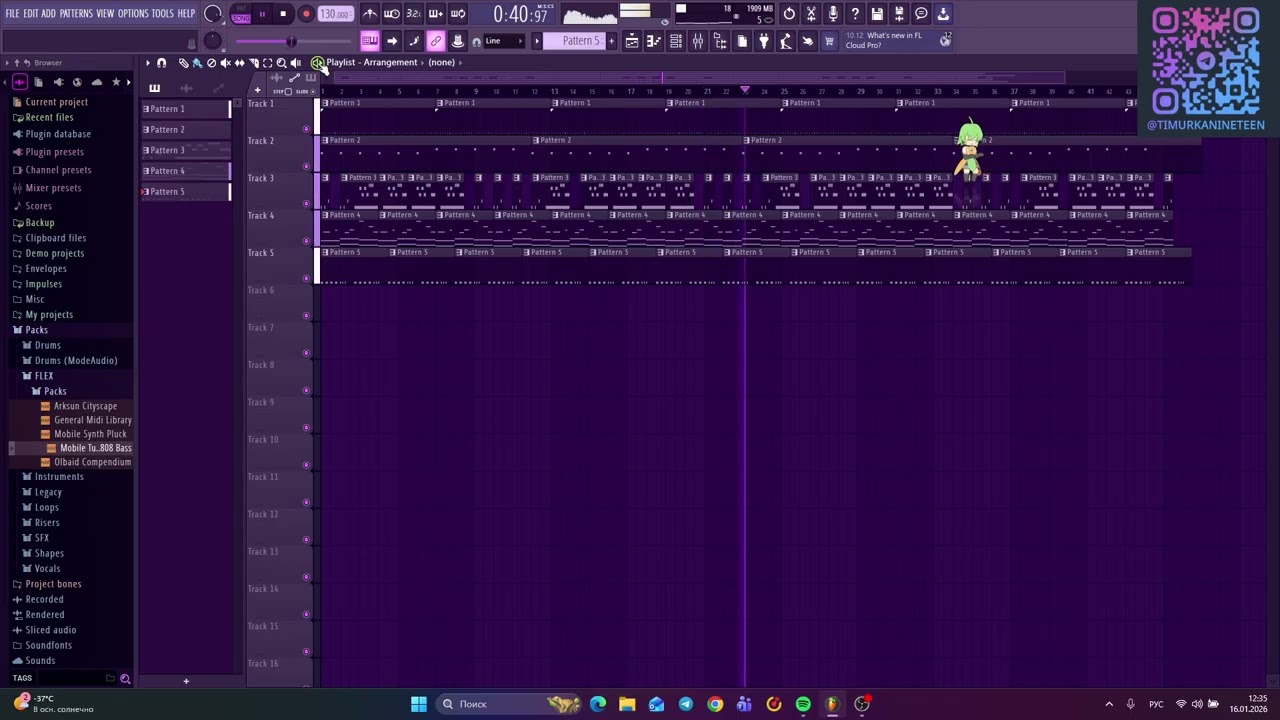Screen dimensions: 1280x720
Task: Select Pattern 3 in the pattern list
Action: 186,150
